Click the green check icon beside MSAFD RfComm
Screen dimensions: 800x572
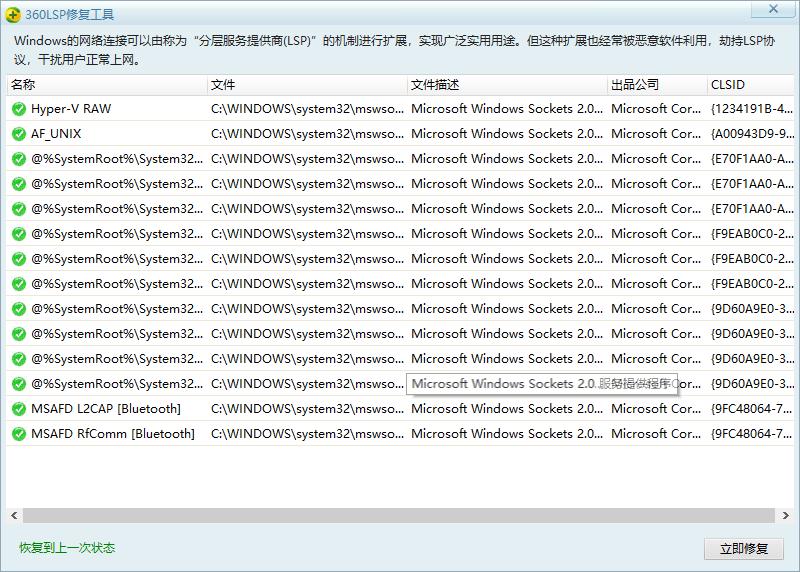tap(19, 434)
